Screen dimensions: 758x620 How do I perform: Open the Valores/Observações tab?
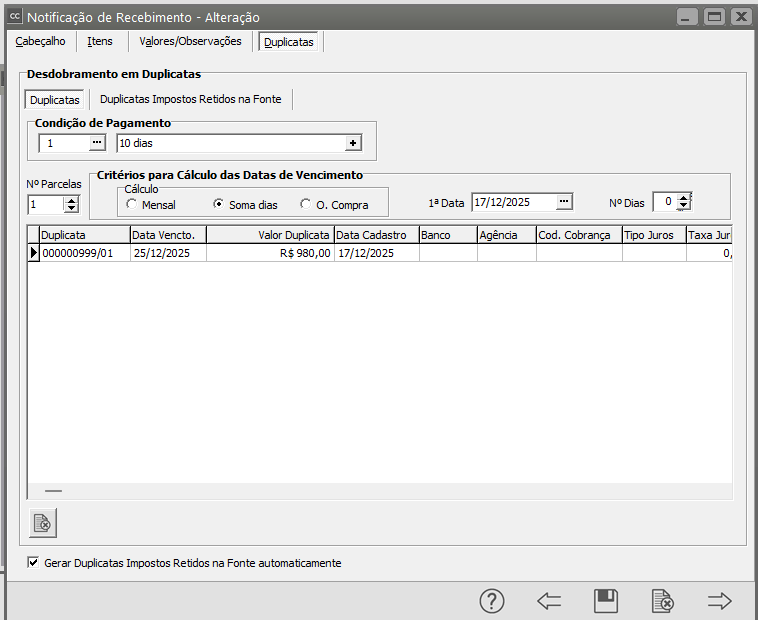click(x=190, y=41)
